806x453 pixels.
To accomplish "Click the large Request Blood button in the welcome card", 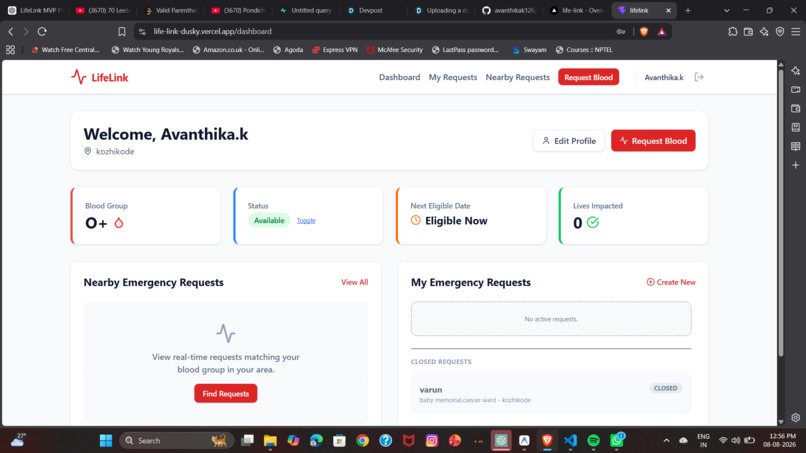I will click(653, 141).
